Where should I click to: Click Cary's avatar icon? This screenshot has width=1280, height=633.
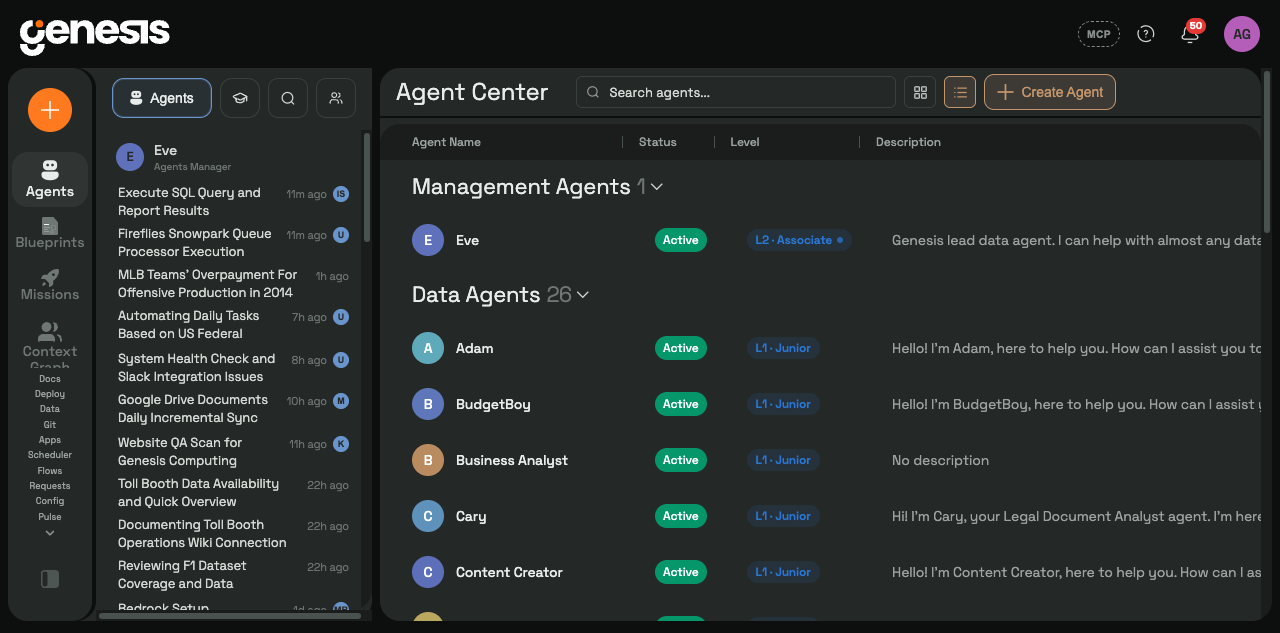click(428, 516)
